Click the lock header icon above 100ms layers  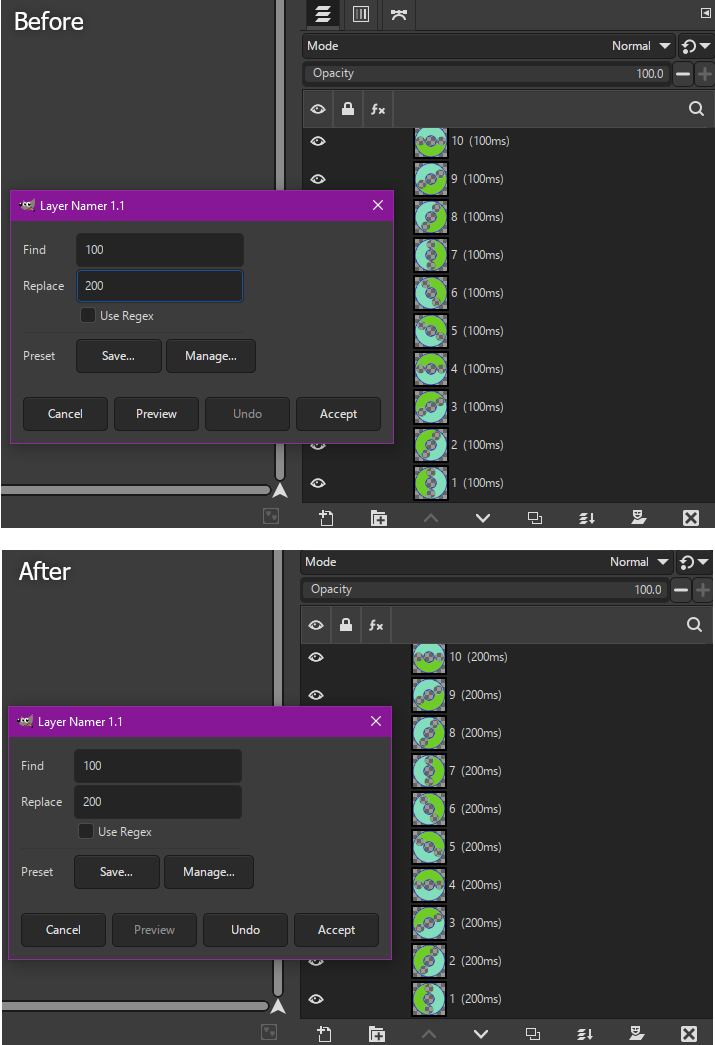(348, 109)
